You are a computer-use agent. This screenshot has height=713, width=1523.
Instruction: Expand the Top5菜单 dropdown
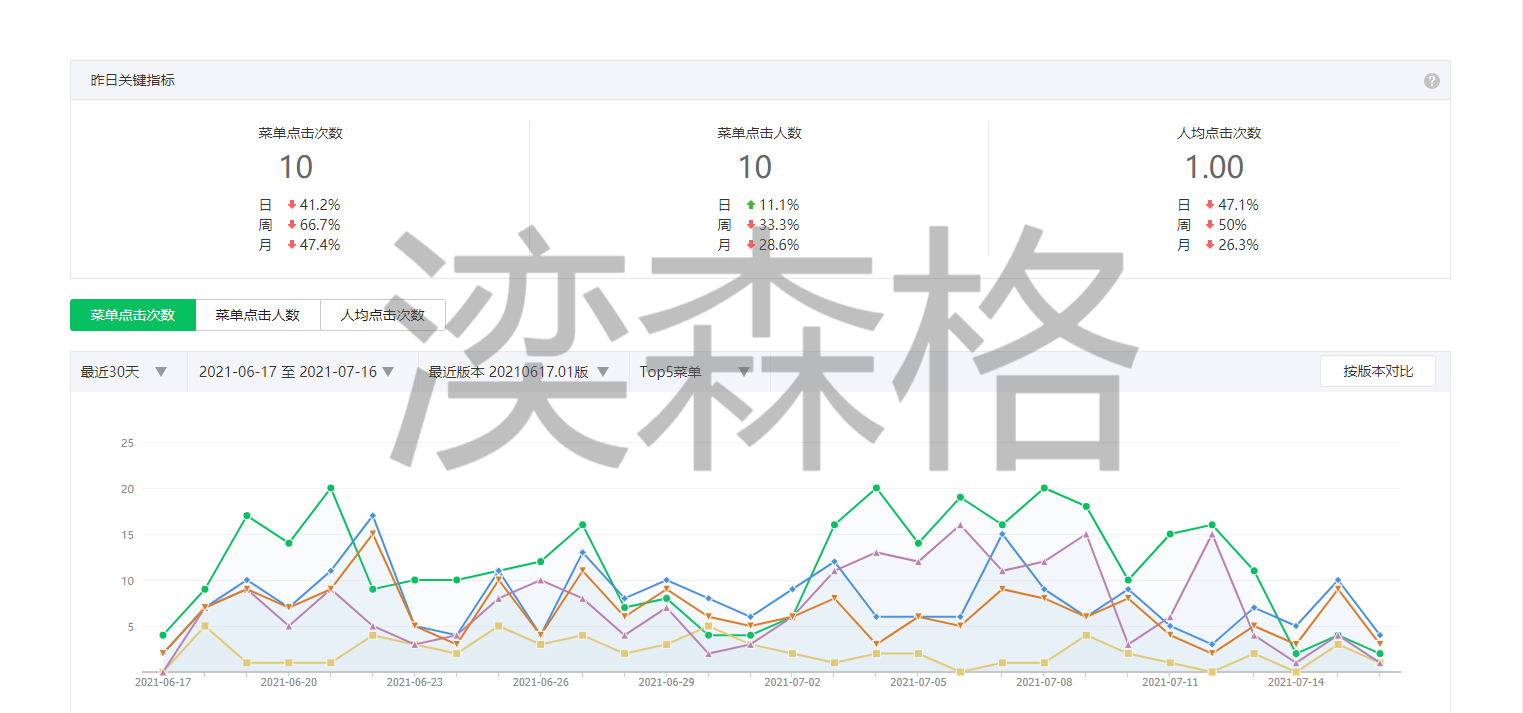[x=695, y=372]
